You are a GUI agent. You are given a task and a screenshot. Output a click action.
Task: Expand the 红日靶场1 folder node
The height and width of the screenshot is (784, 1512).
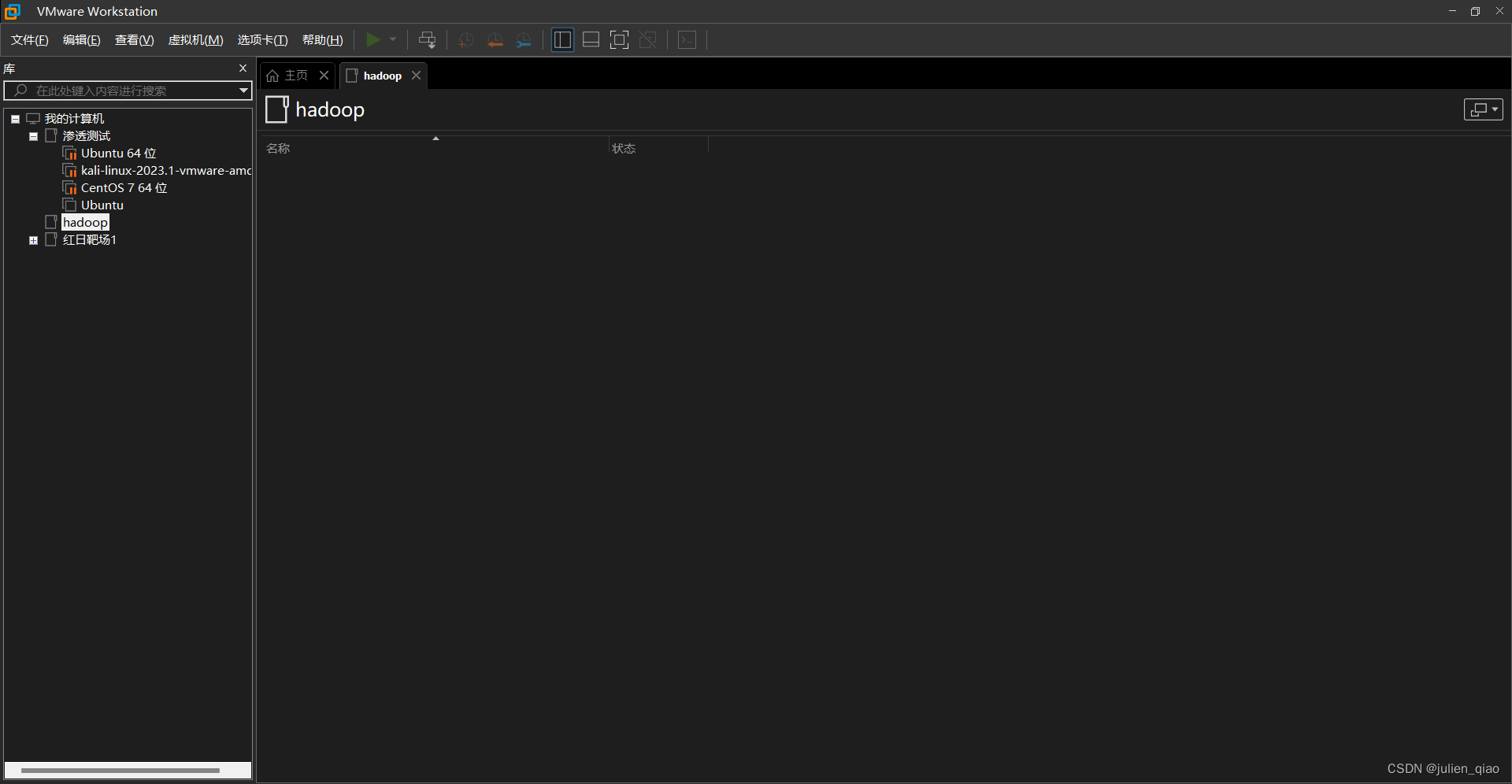click(x=33, y=240)
